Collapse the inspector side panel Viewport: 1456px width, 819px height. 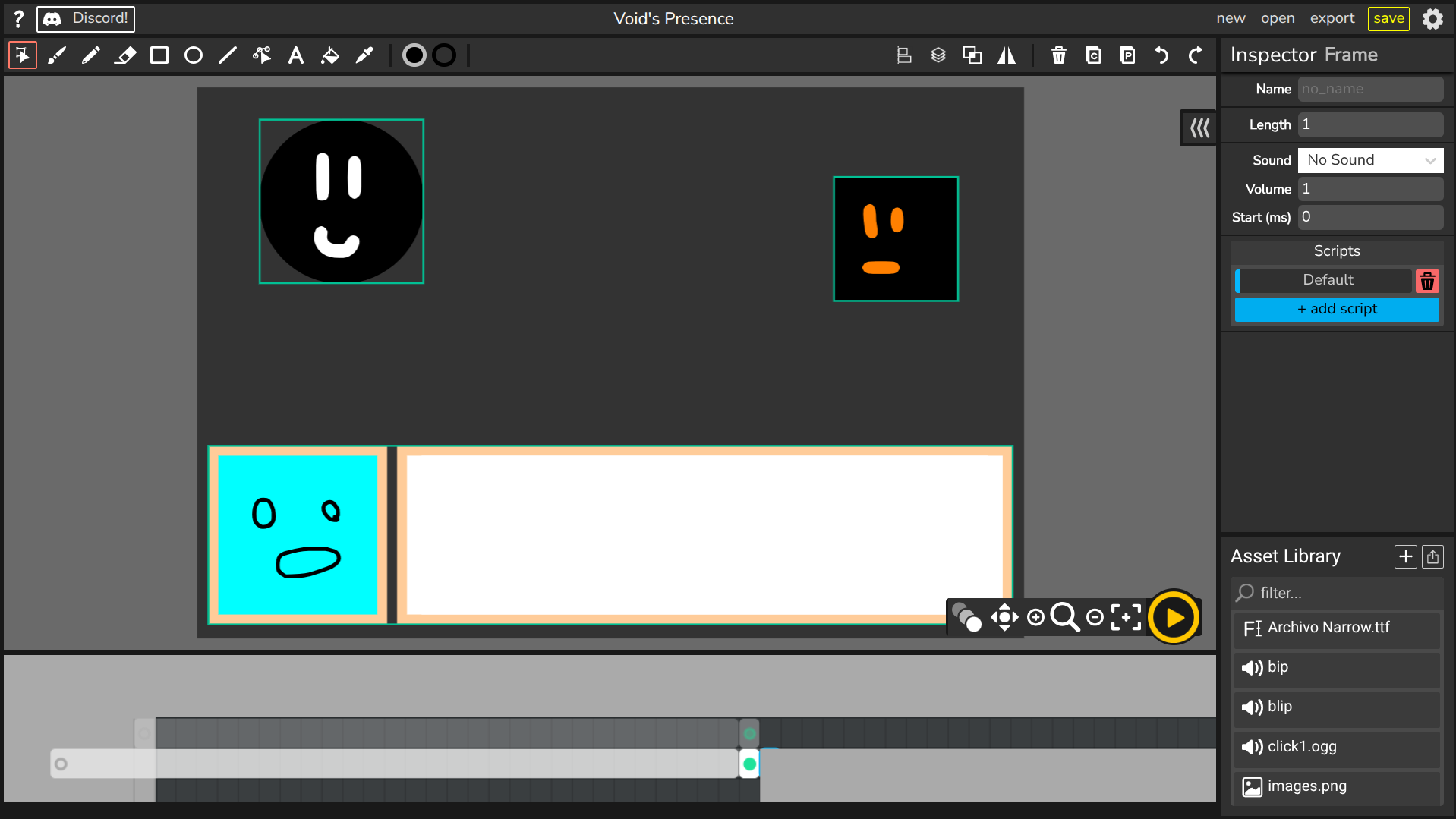(1199, 128)
